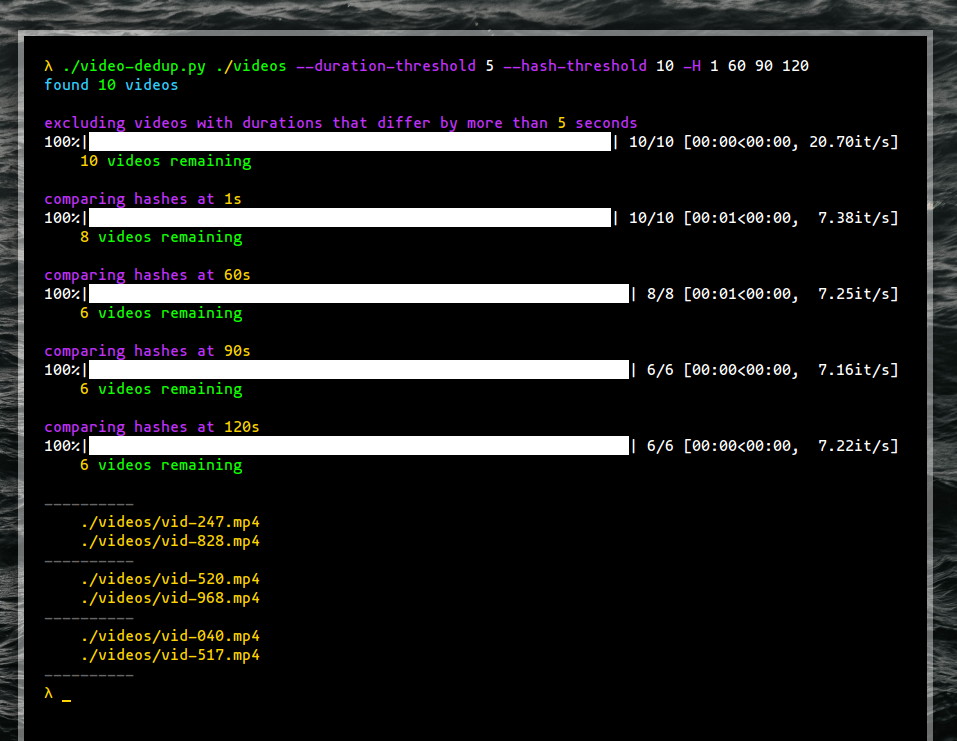
Task: Click the ./videos/vid-040.mp4 file path
Action: click(x=170, y=636)
